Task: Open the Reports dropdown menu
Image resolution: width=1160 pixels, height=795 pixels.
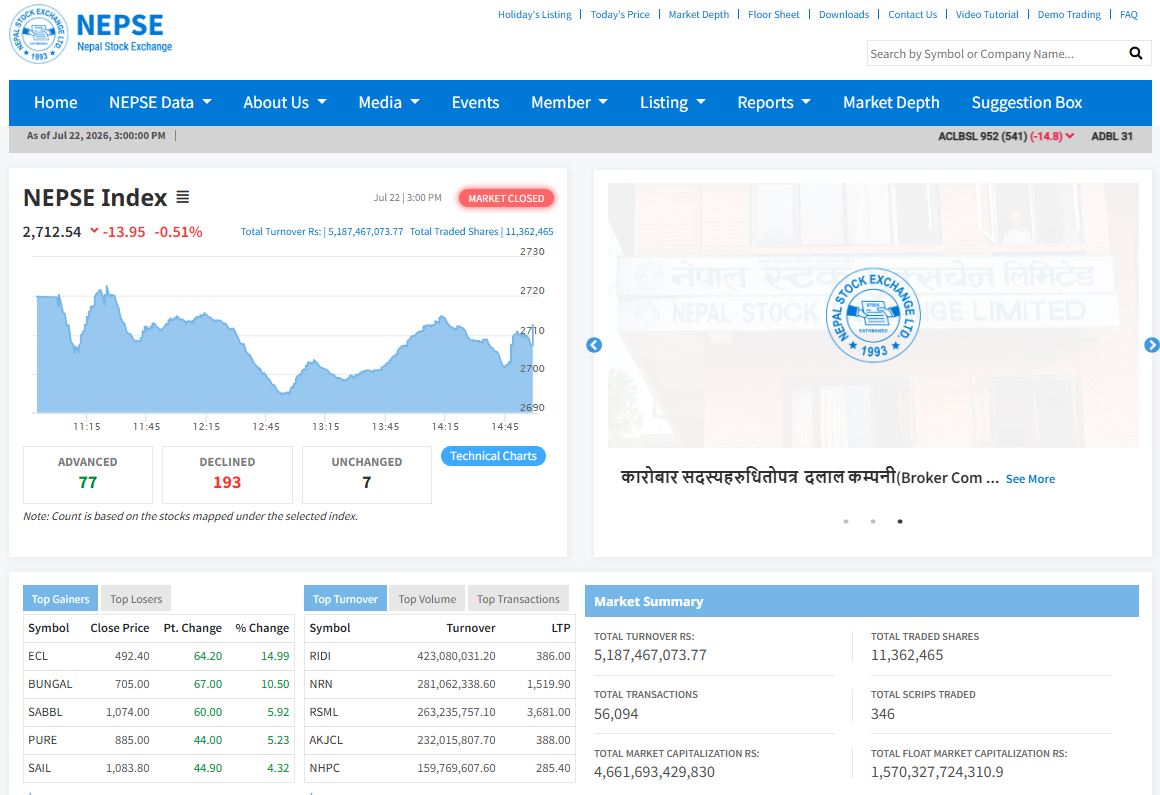Action: 774,102
